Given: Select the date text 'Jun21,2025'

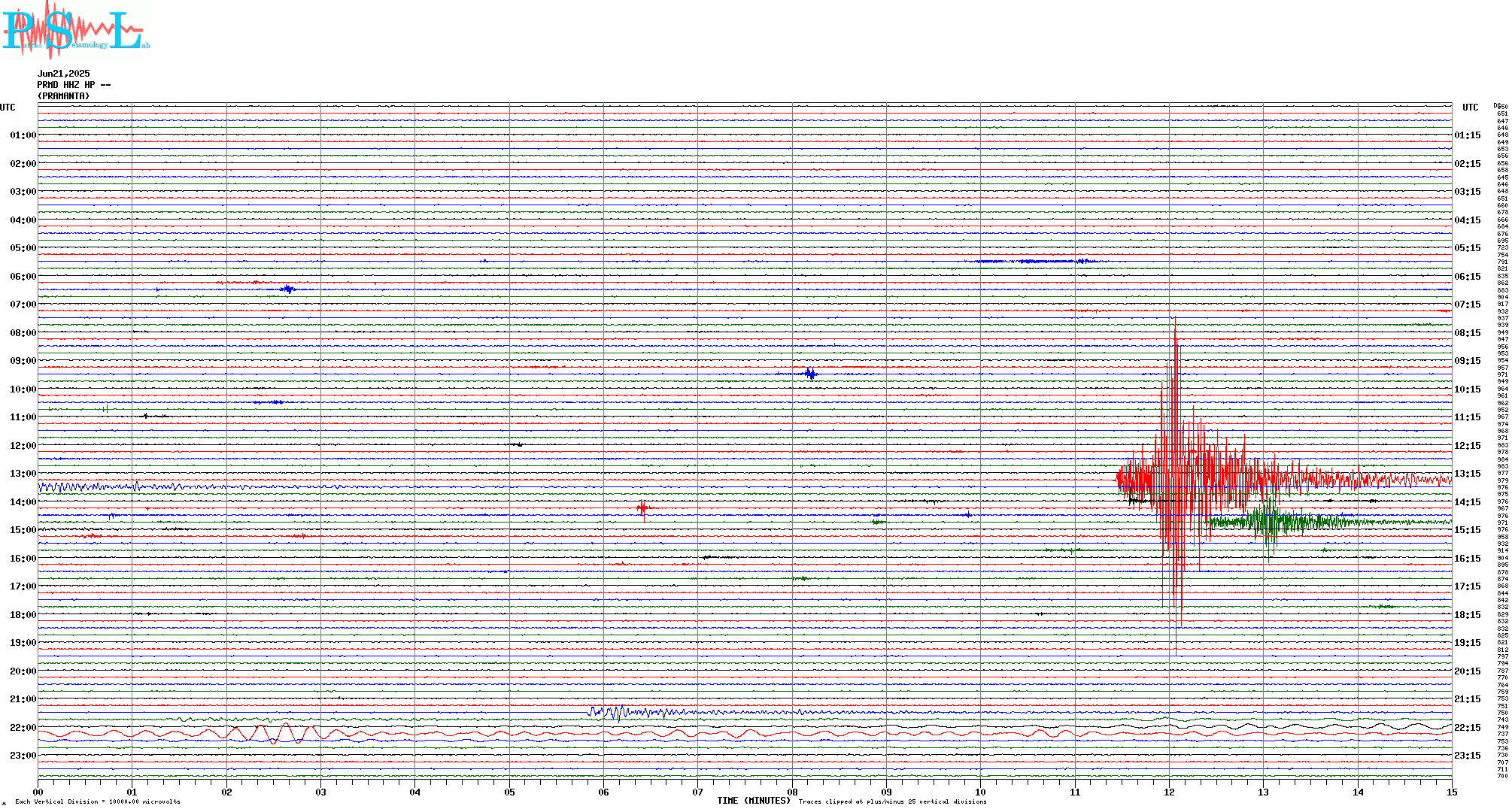Looking at the screenshot, I should point(64,74).
